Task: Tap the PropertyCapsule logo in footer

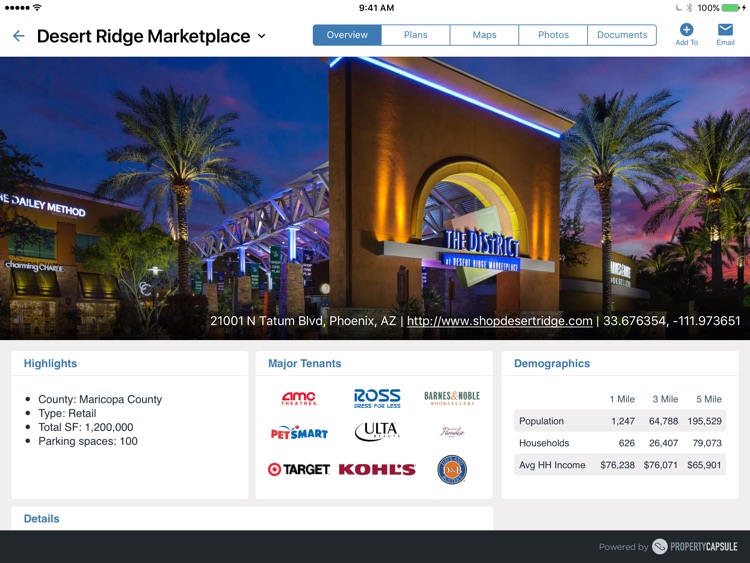Action: point(695,546)
